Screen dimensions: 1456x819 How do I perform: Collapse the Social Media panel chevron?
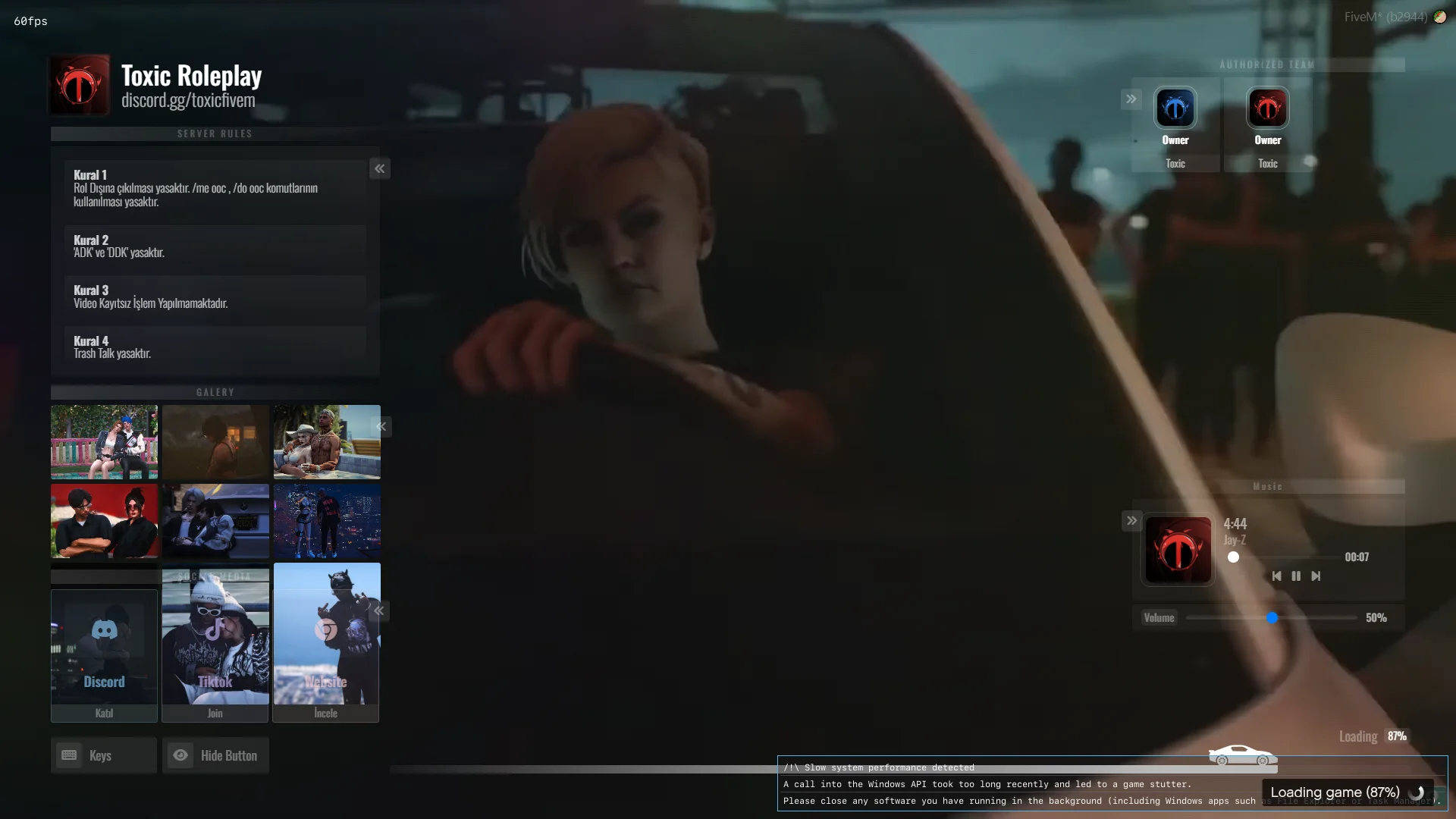[379, 611]
